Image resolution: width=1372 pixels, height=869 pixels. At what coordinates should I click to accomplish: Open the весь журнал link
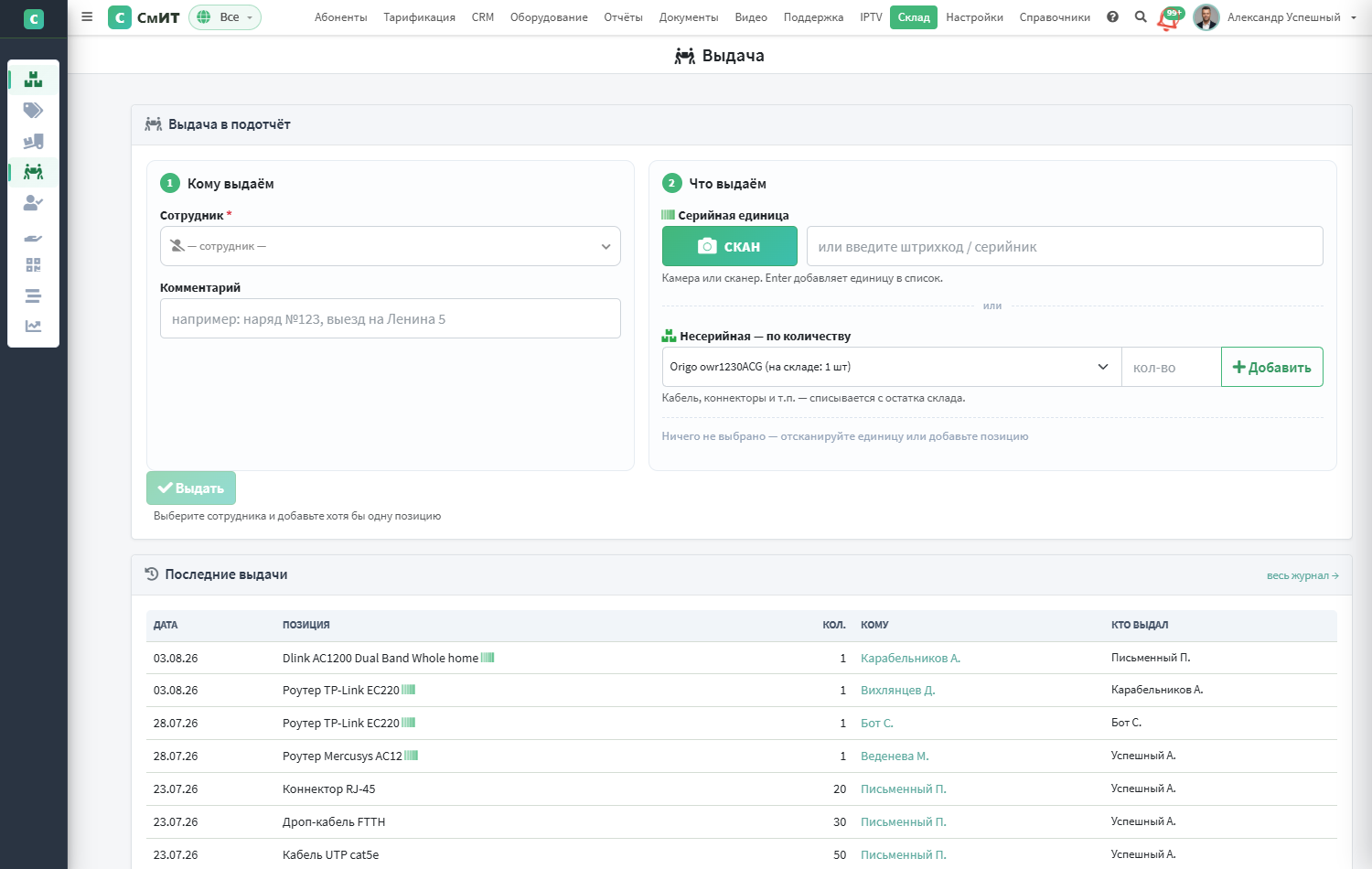pyautogui.click(x=1302, y=575)
